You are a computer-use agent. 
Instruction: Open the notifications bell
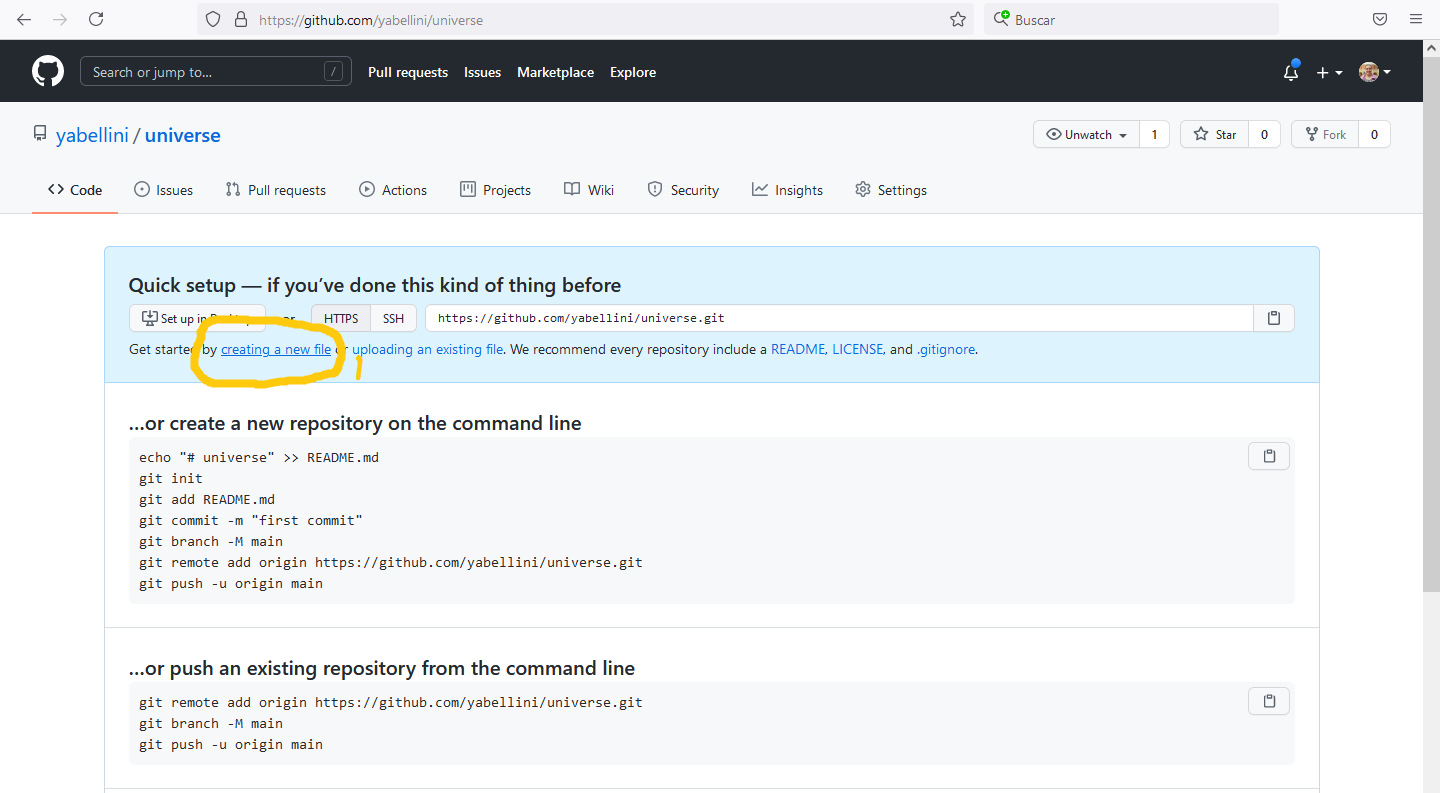tap(1291, 72)
